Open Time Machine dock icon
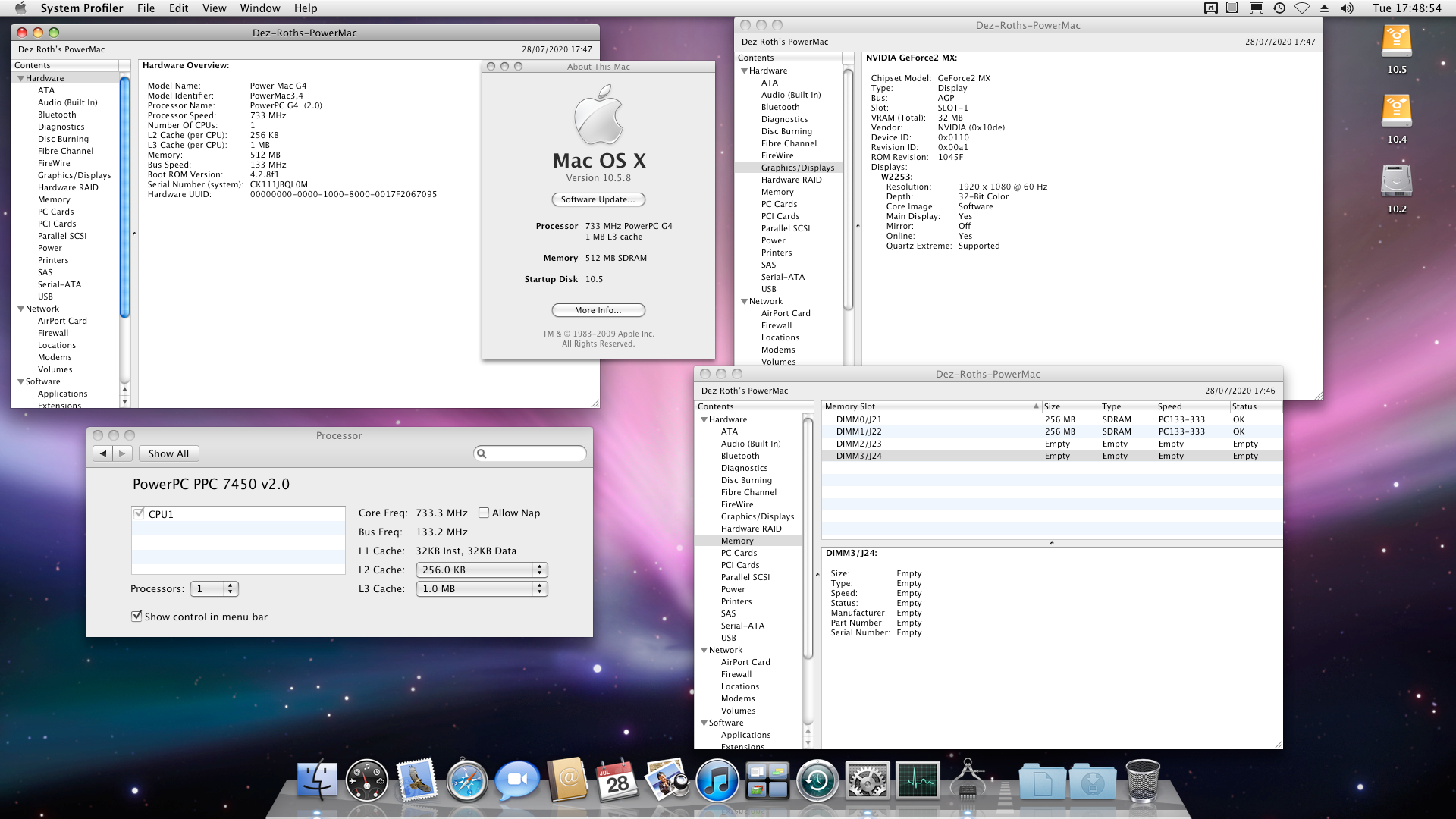 point(817,781)
